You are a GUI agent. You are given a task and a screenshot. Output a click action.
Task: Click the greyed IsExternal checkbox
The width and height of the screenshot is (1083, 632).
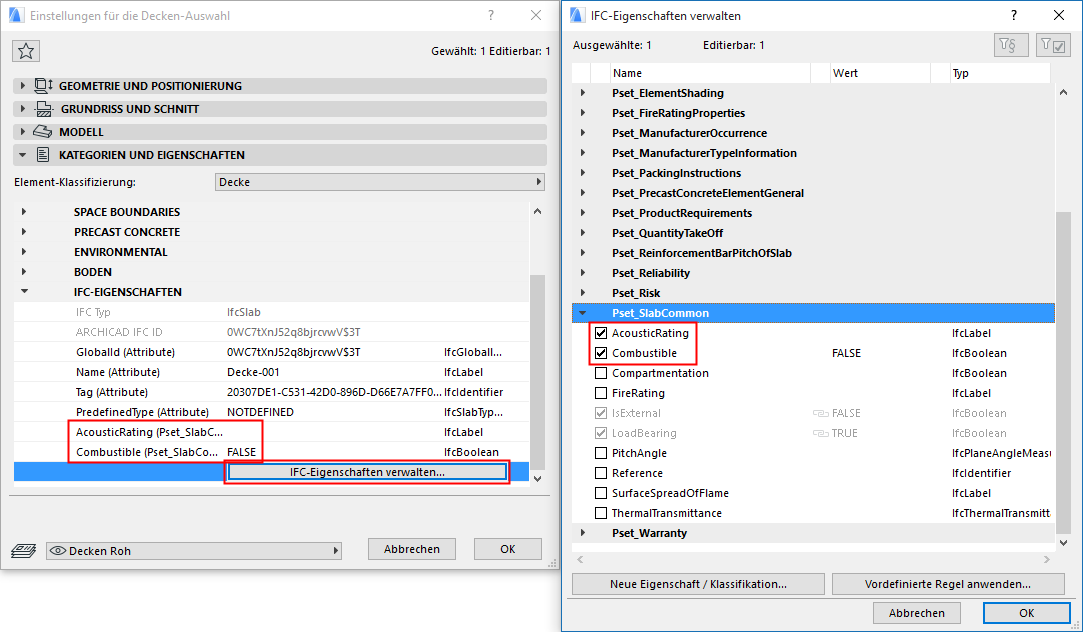pos(601,413)
